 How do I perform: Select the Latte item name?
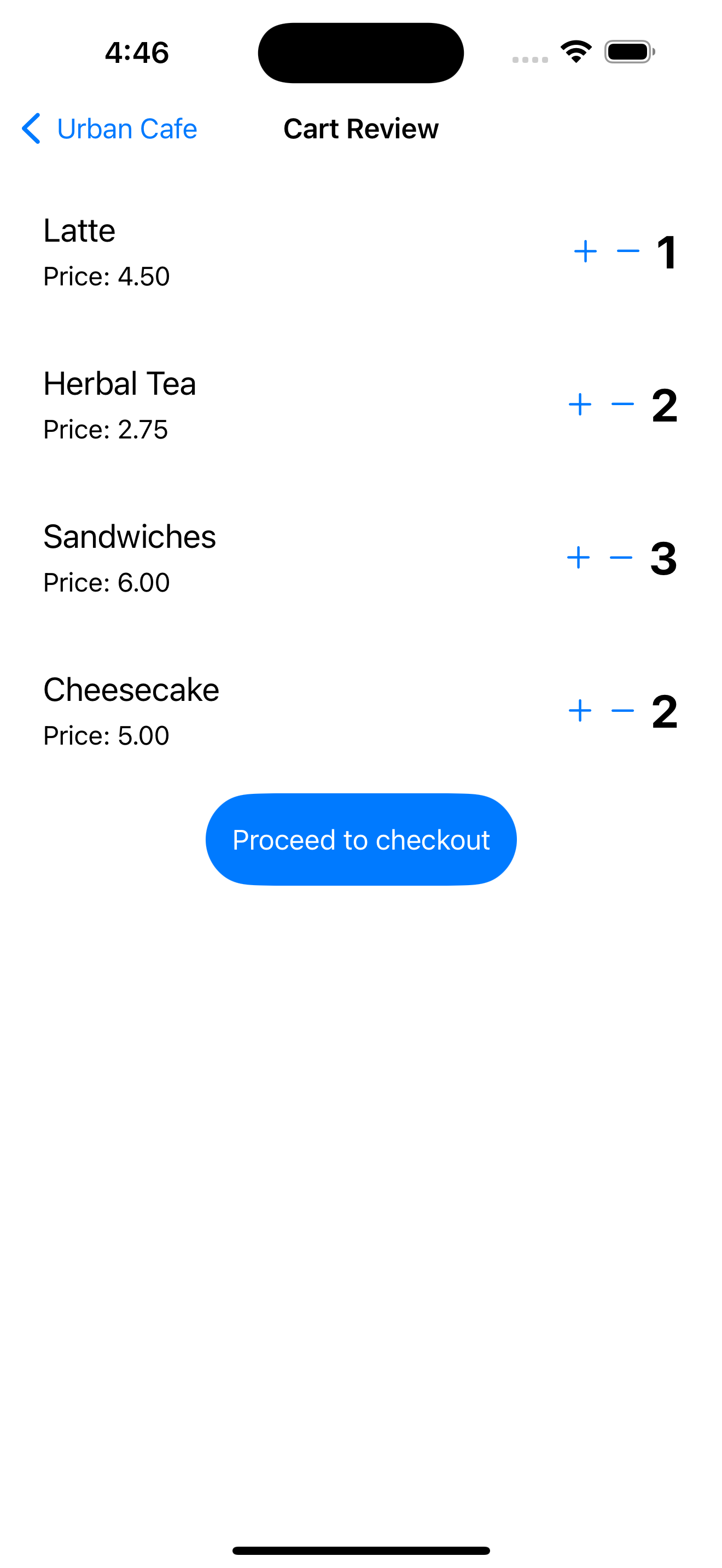[x=79, y=231]
